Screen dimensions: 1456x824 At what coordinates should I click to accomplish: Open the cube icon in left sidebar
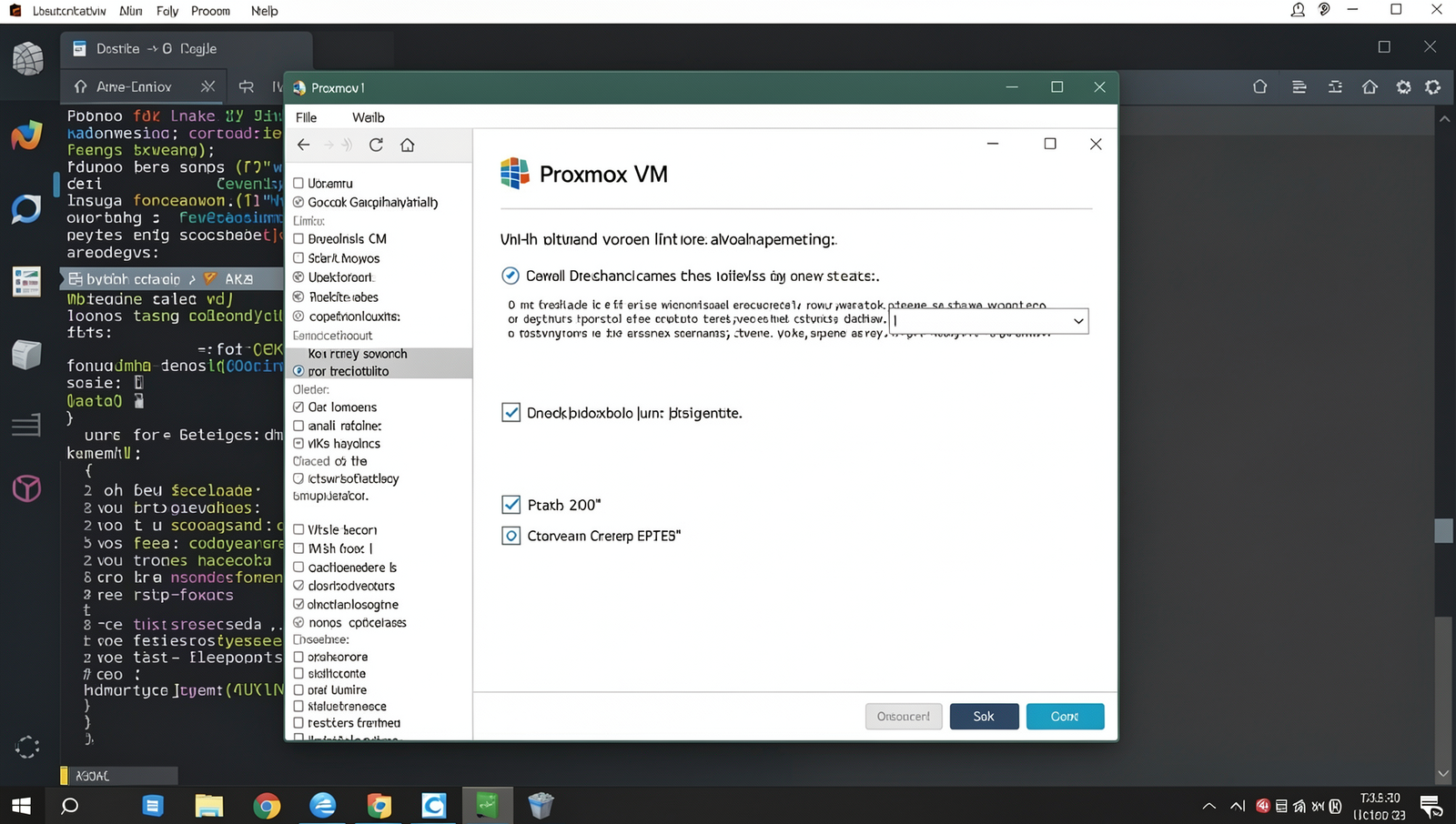26,354
